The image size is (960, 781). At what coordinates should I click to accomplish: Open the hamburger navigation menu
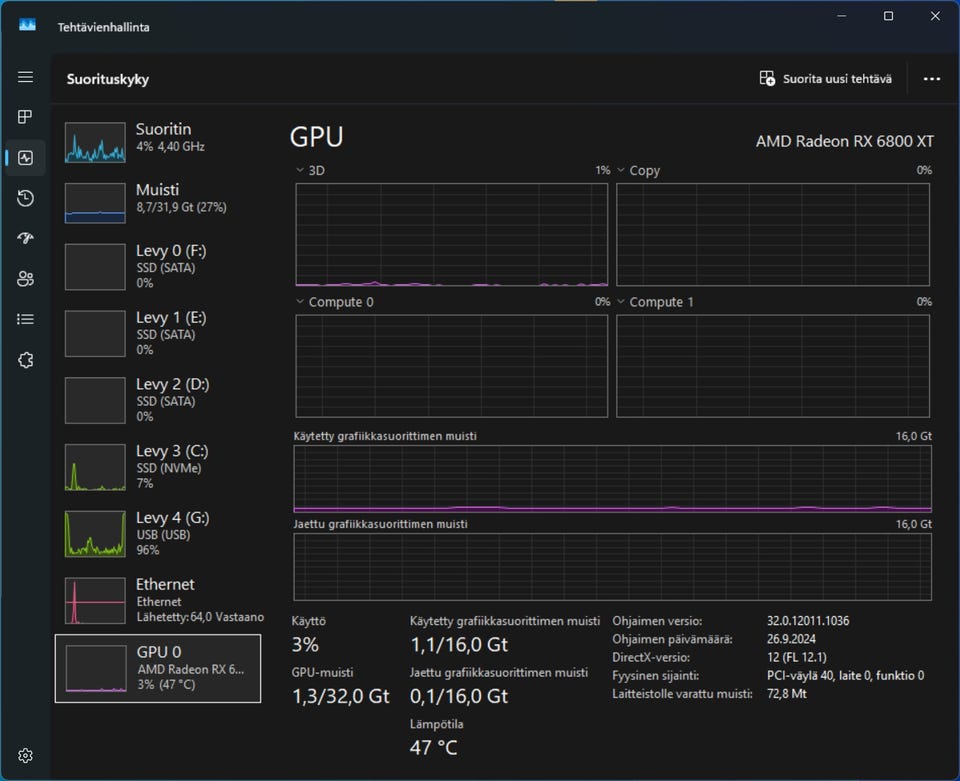coord(25,77)
